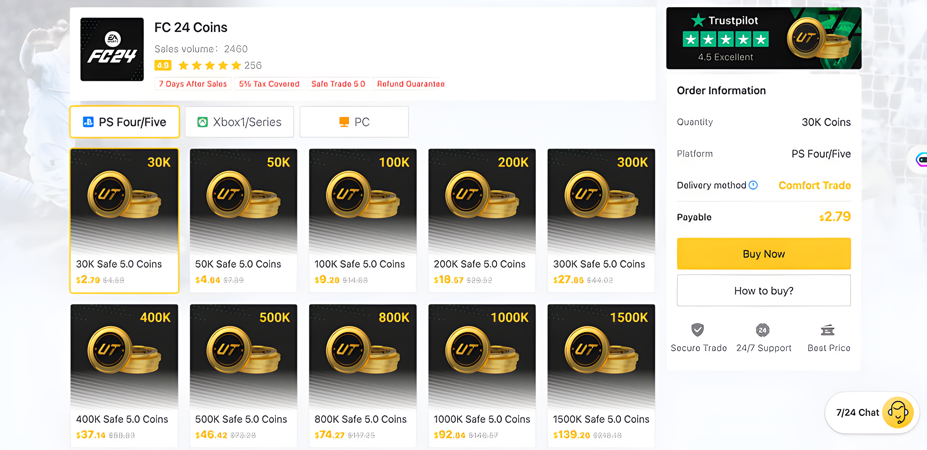Click the 400K Safe 5.0 Coins label
This screenshot has width=927, height=450.
coord(122,419)
